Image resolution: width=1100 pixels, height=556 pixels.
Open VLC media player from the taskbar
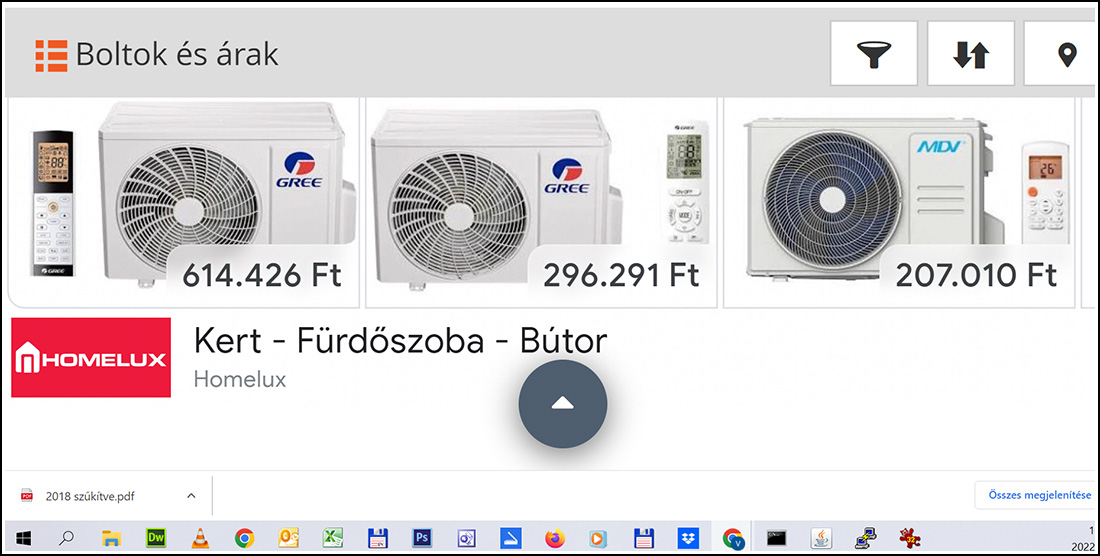point(200,538)
